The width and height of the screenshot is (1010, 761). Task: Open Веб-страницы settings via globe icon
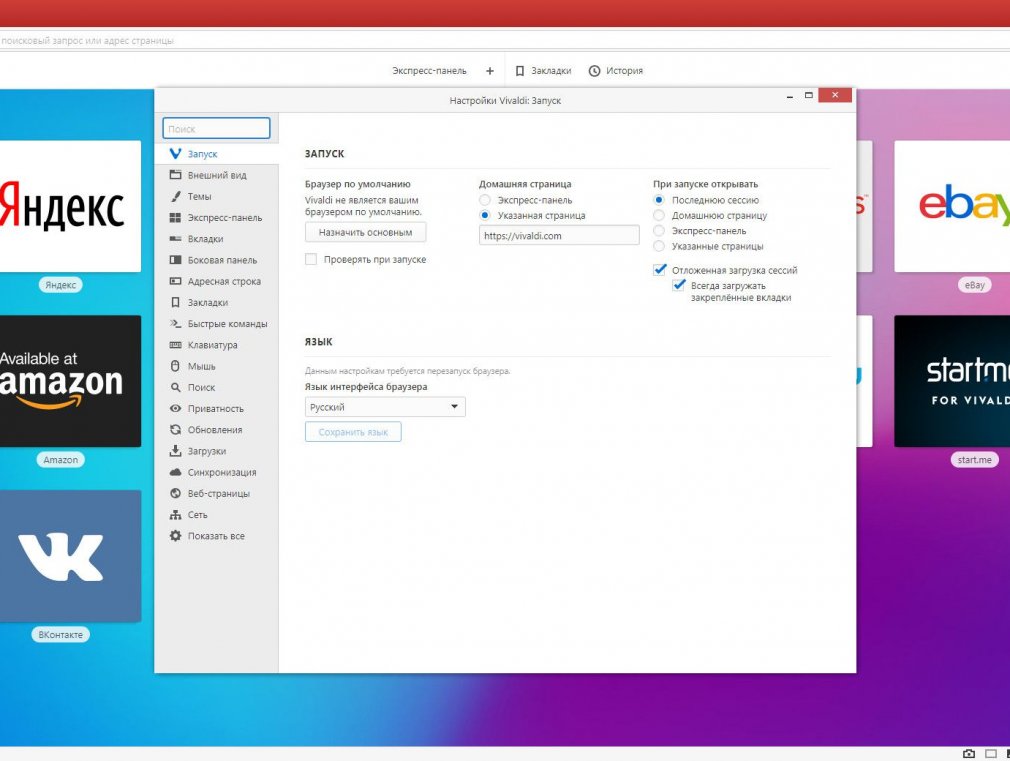point(175,493)
